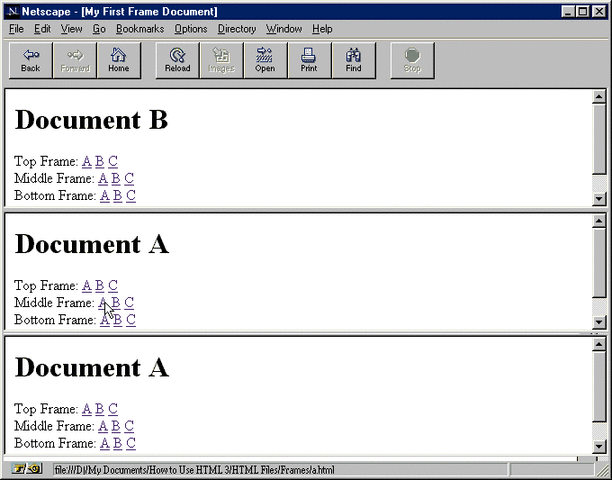Open the View menu

pos(71,29)
